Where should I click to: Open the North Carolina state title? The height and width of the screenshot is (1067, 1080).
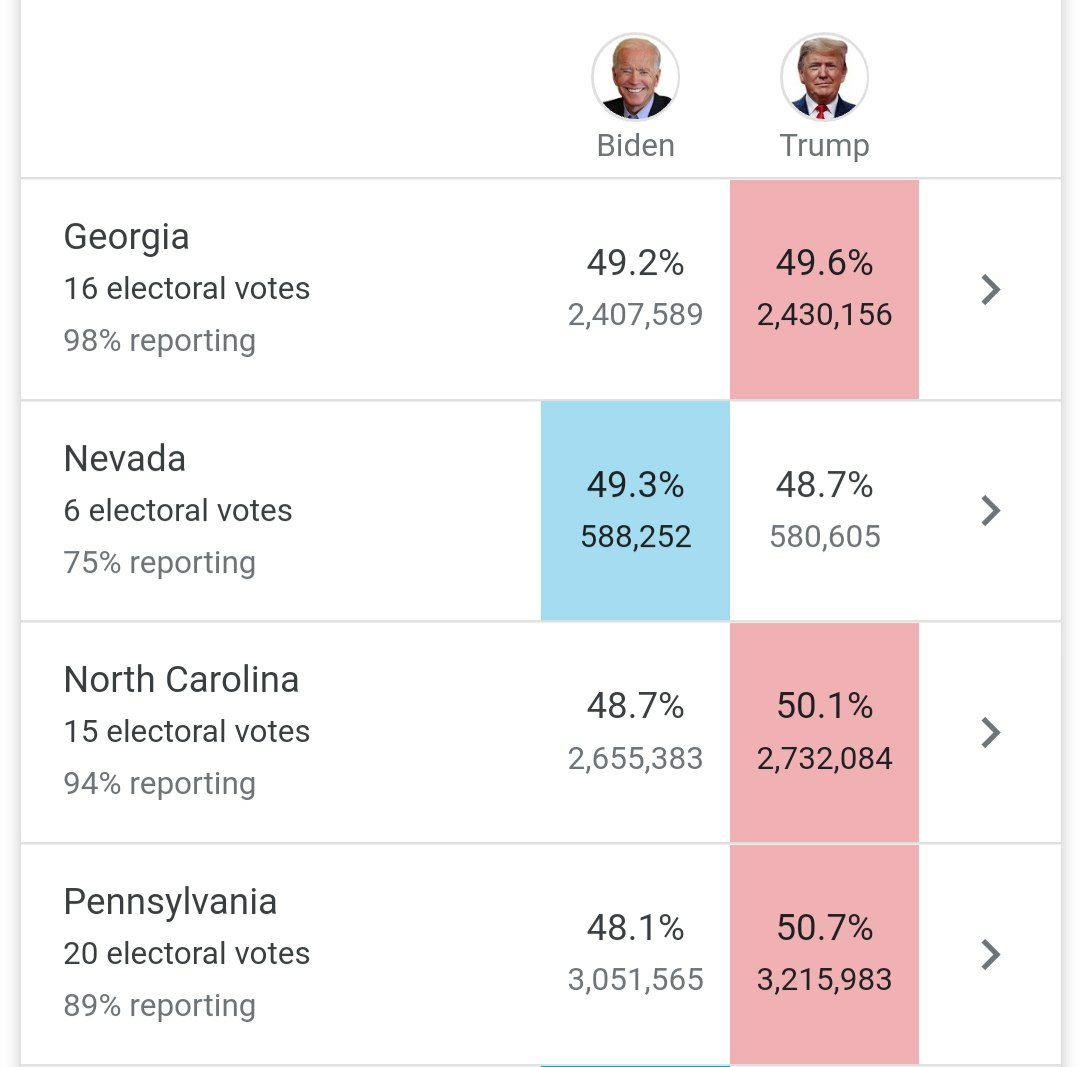[181, 680]
